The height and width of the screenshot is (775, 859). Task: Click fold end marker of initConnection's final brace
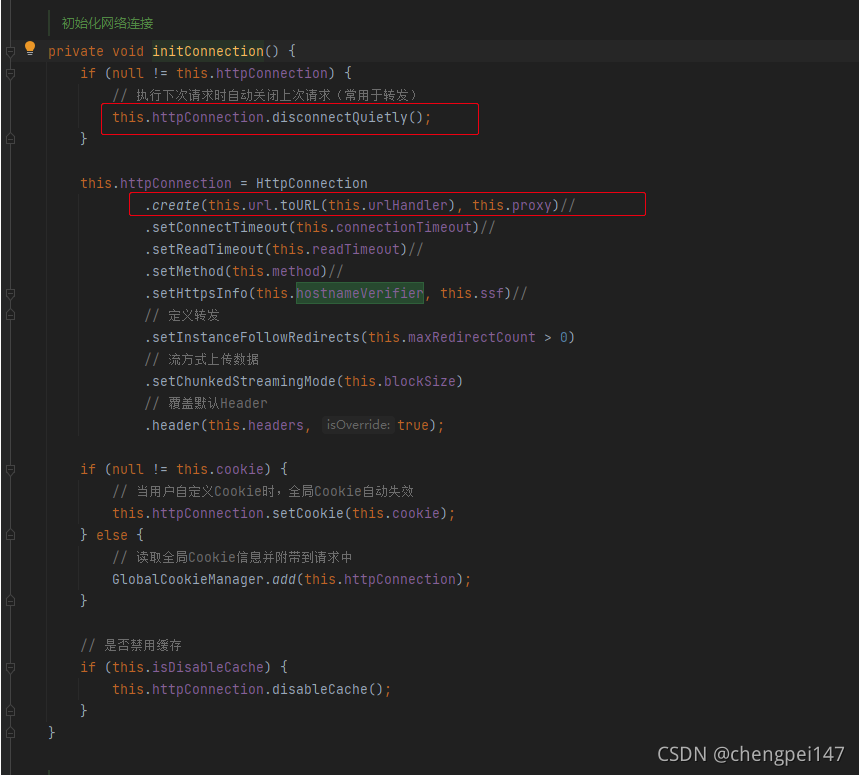tap(10, 733)
